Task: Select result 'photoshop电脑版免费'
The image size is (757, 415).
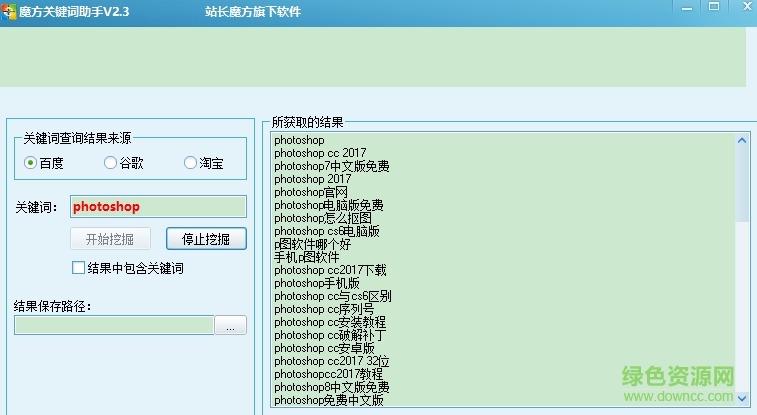Action: 329,205
